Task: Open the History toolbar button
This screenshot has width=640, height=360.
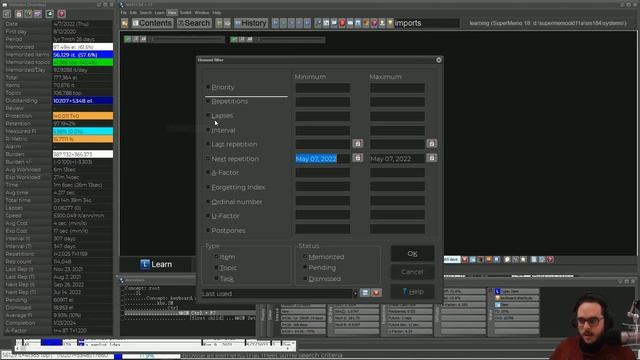Action: coord(251,23)
